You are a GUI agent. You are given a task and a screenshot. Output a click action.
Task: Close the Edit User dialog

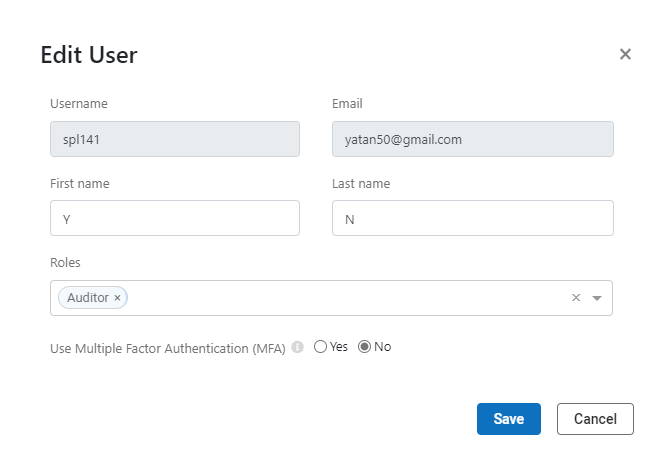pos(625,54)
